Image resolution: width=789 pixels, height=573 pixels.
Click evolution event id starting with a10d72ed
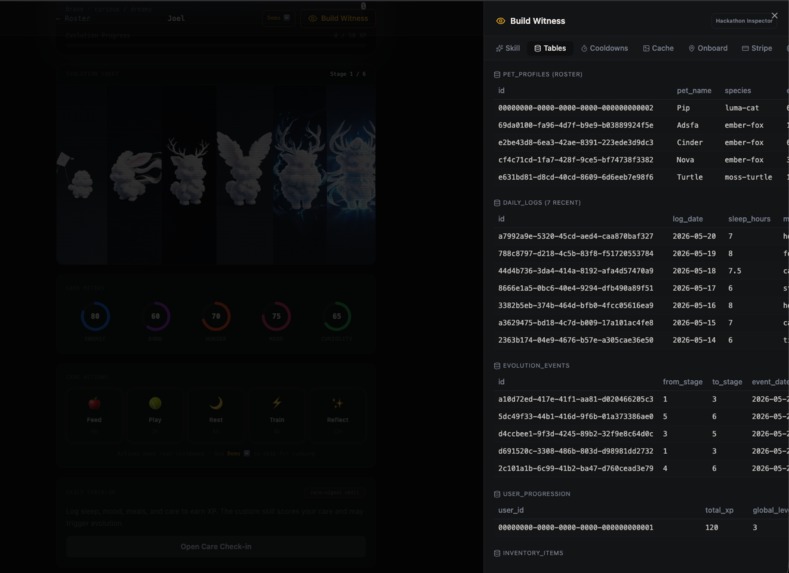(576, 399)
